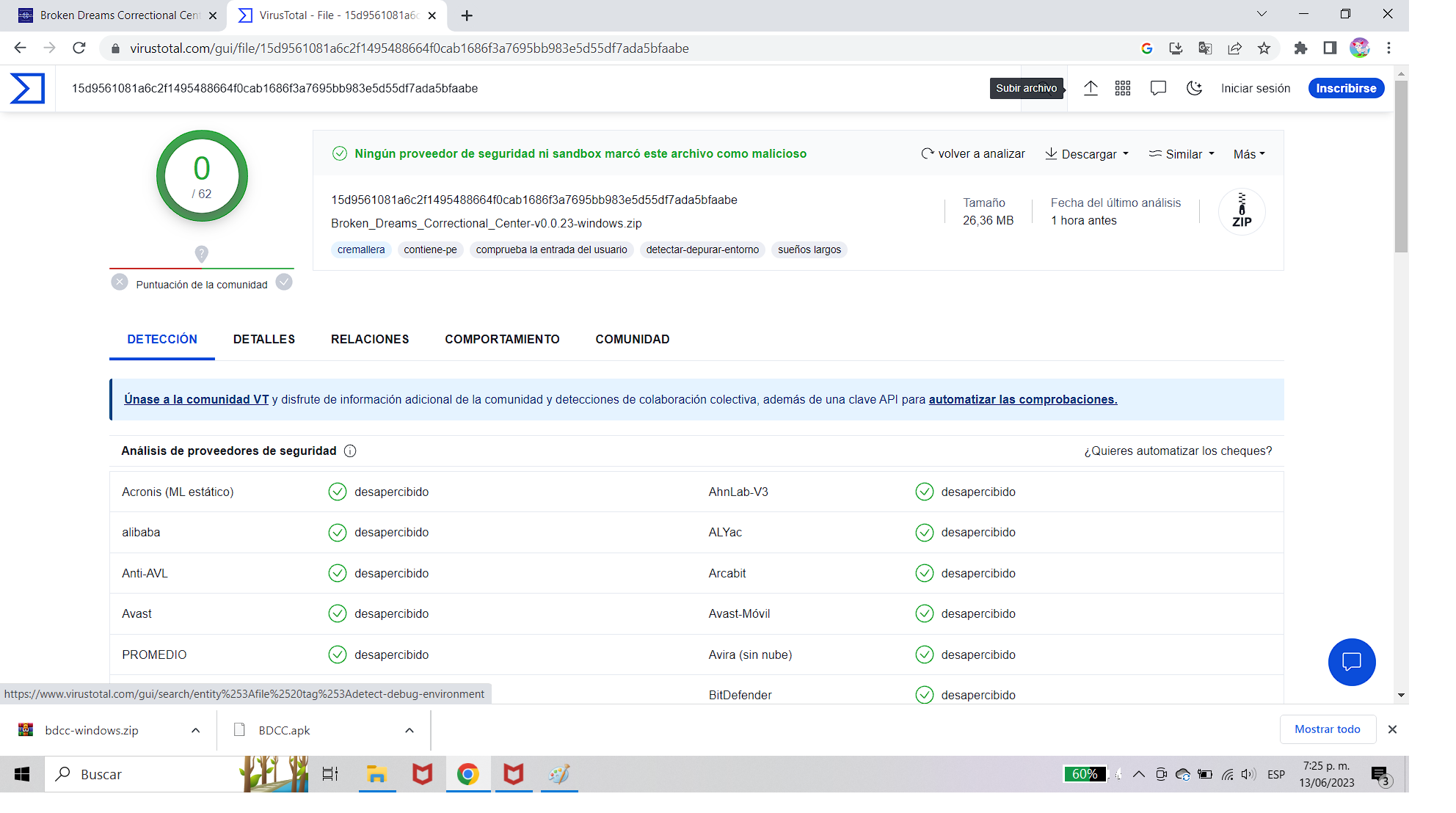This screenshot has width=1456, height=813.
Task: Click Chrome icon in the taskbar
Action: (x=467, y=774)
